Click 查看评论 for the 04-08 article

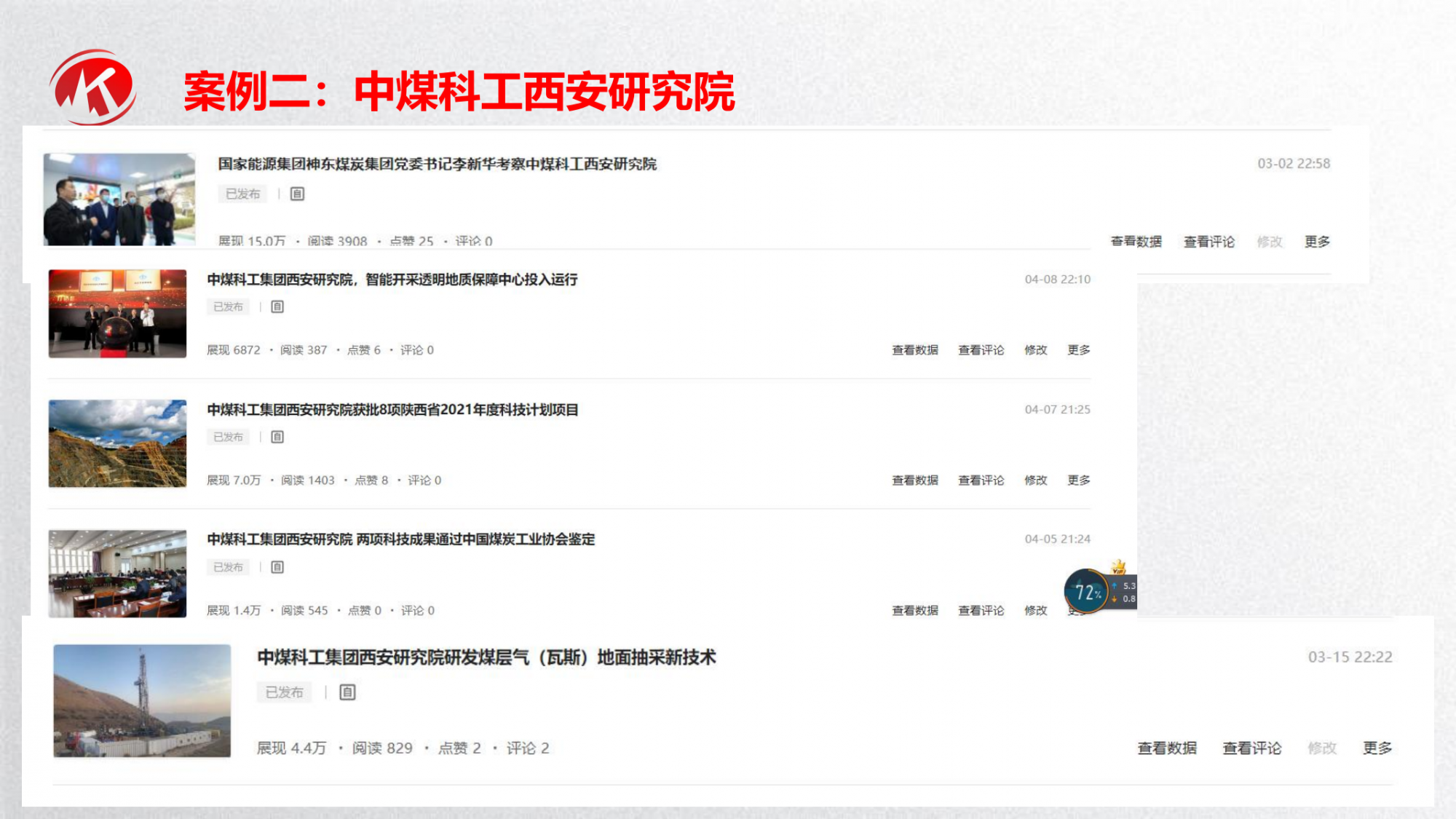[x=981, y=350]
